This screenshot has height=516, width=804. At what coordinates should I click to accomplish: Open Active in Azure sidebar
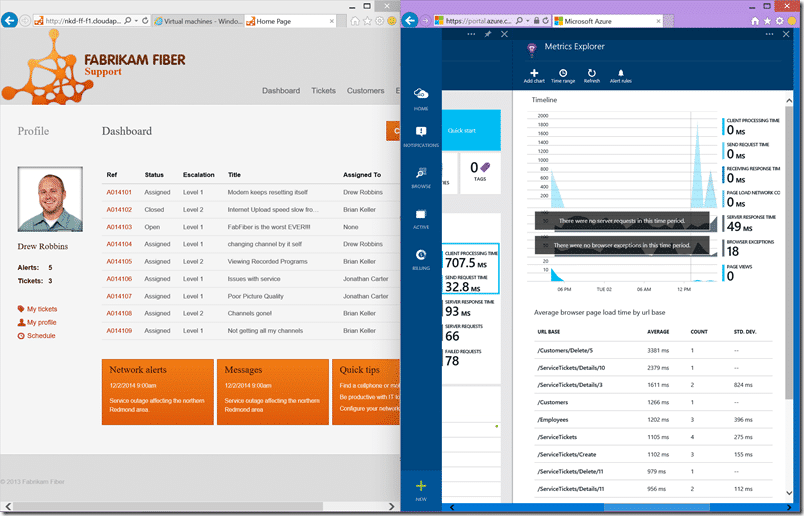pyautogui.click(x=421, y=219)
